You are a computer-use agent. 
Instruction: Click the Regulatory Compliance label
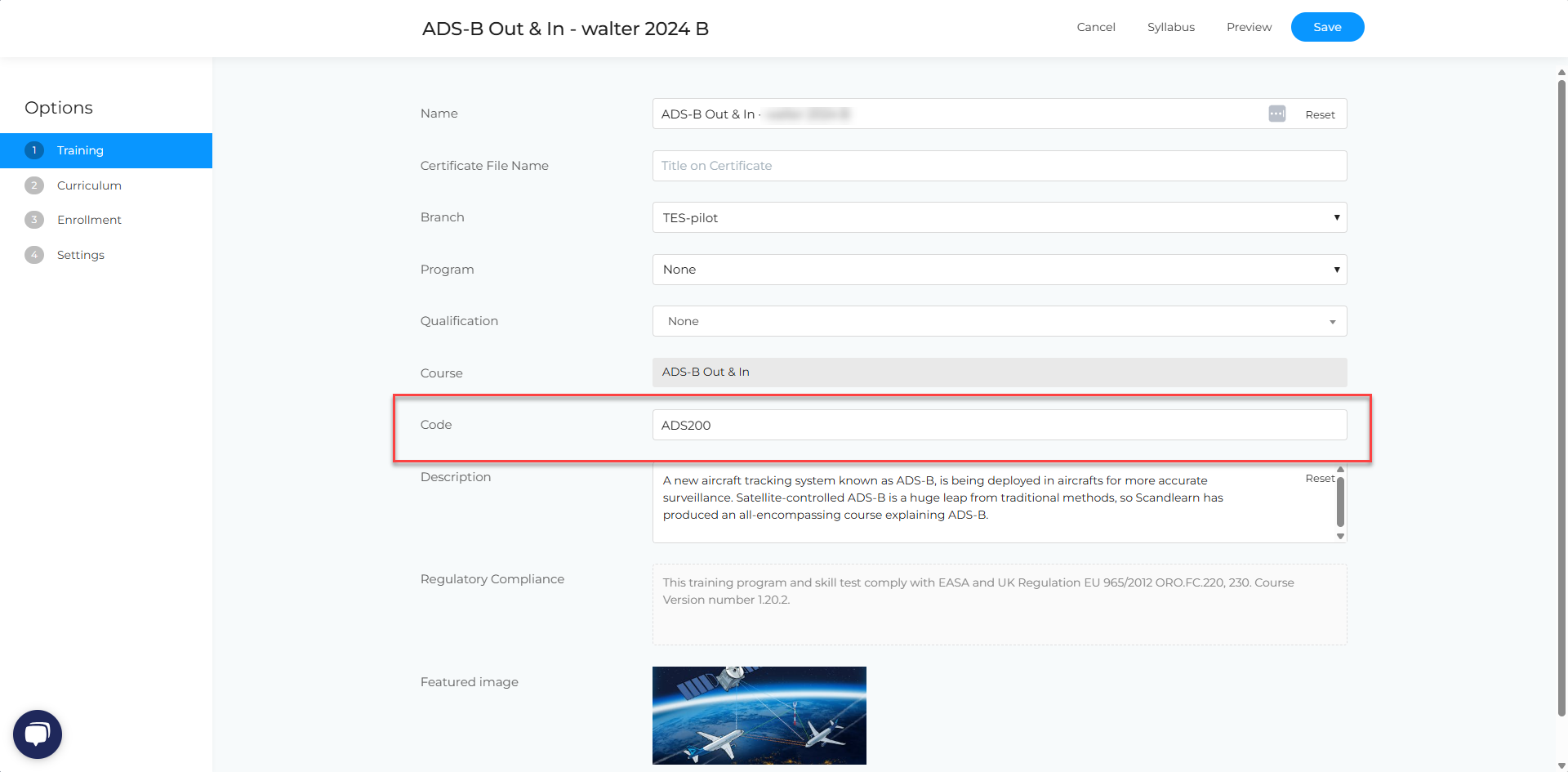coord(492,579)
